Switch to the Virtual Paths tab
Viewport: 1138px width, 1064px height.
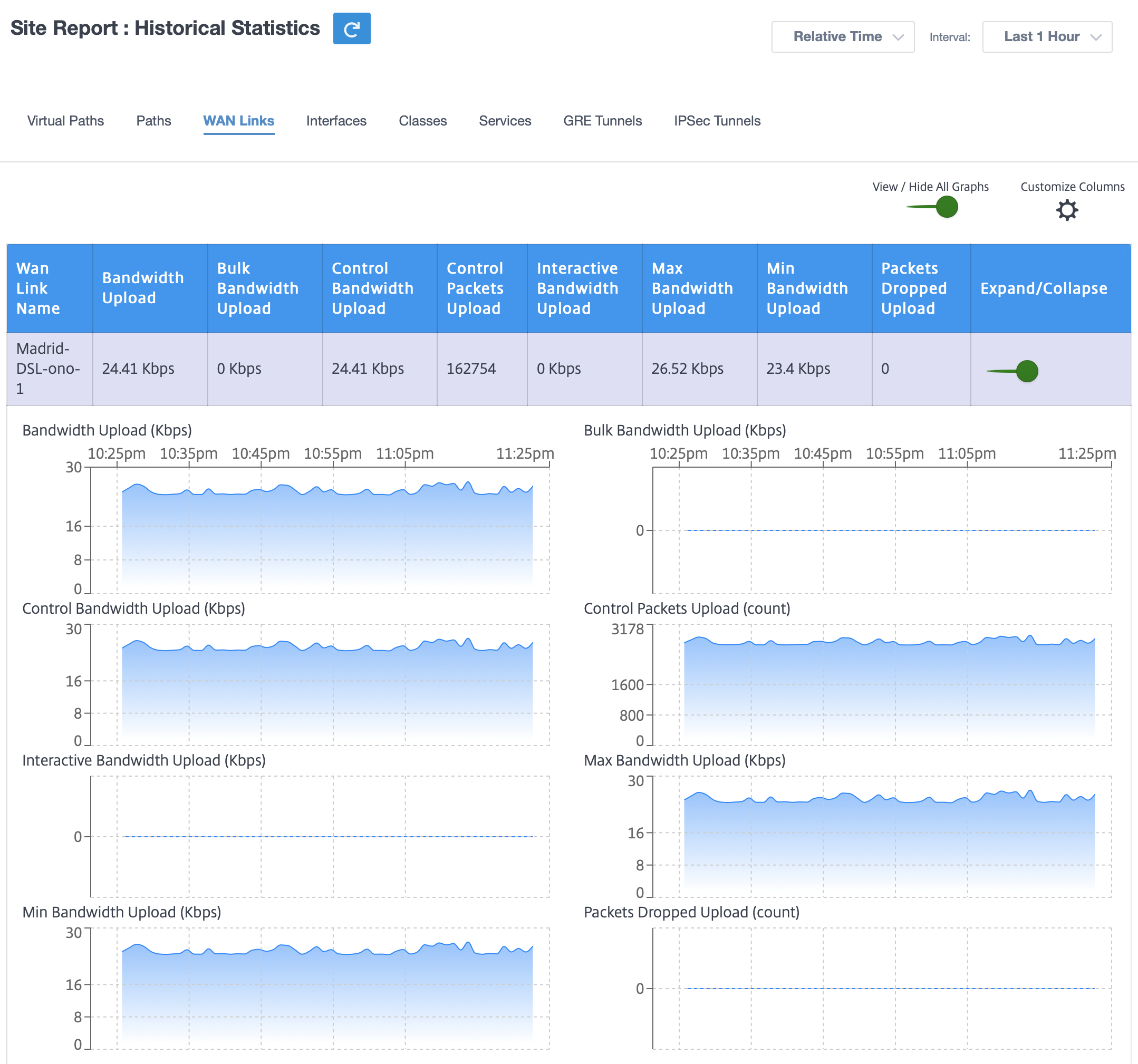point(66,121)
